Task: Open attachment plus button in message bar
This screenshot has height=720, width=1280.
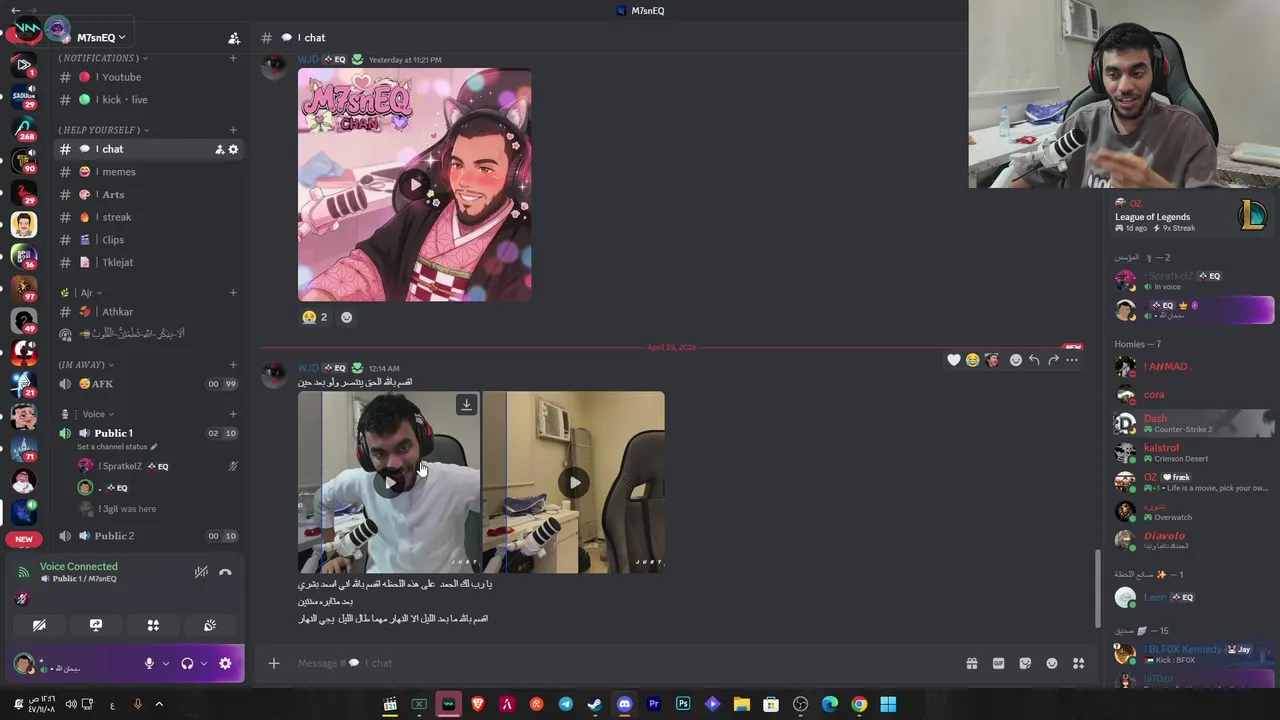Action: click(x=274, y=663)
